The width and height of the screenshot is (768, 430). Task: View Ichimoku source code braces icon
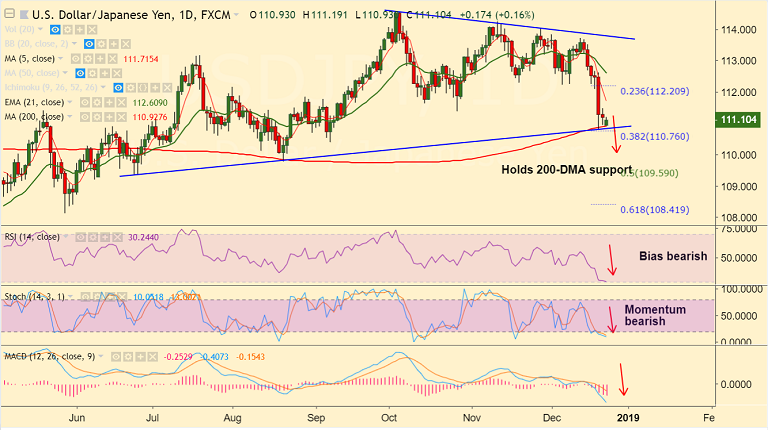click(143, 88)
